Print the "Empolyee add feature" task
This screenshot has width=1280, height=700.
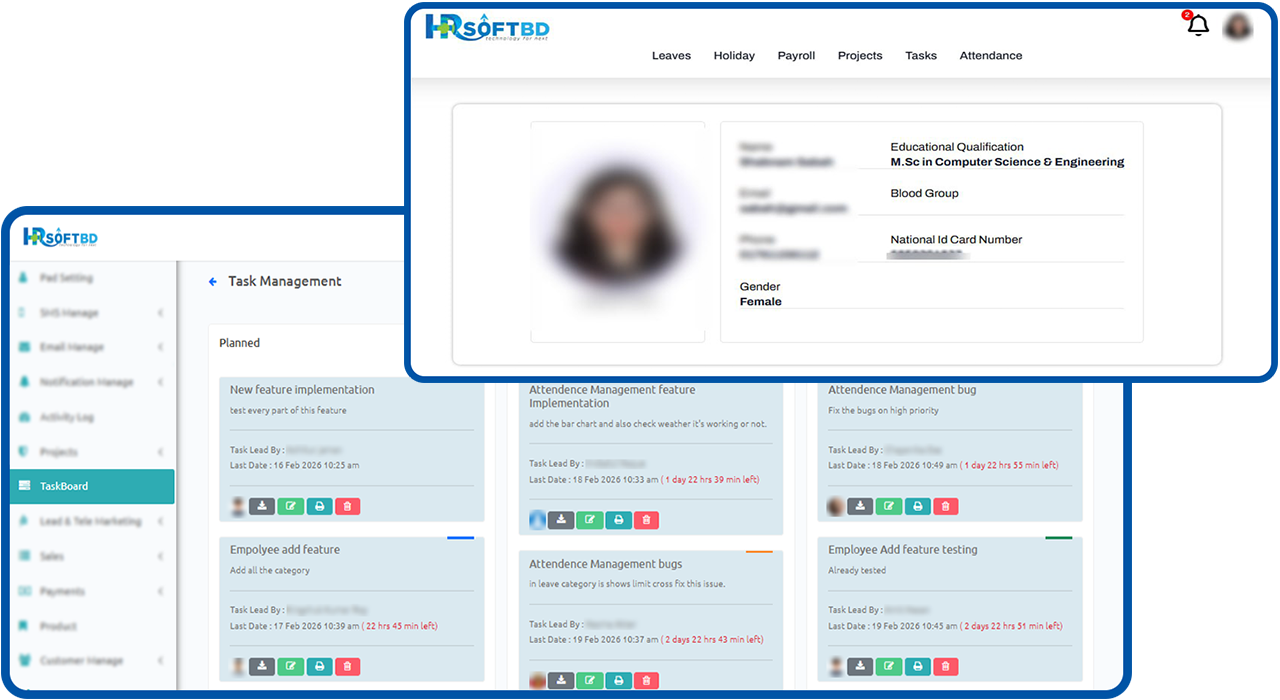[x=319, y=667]
